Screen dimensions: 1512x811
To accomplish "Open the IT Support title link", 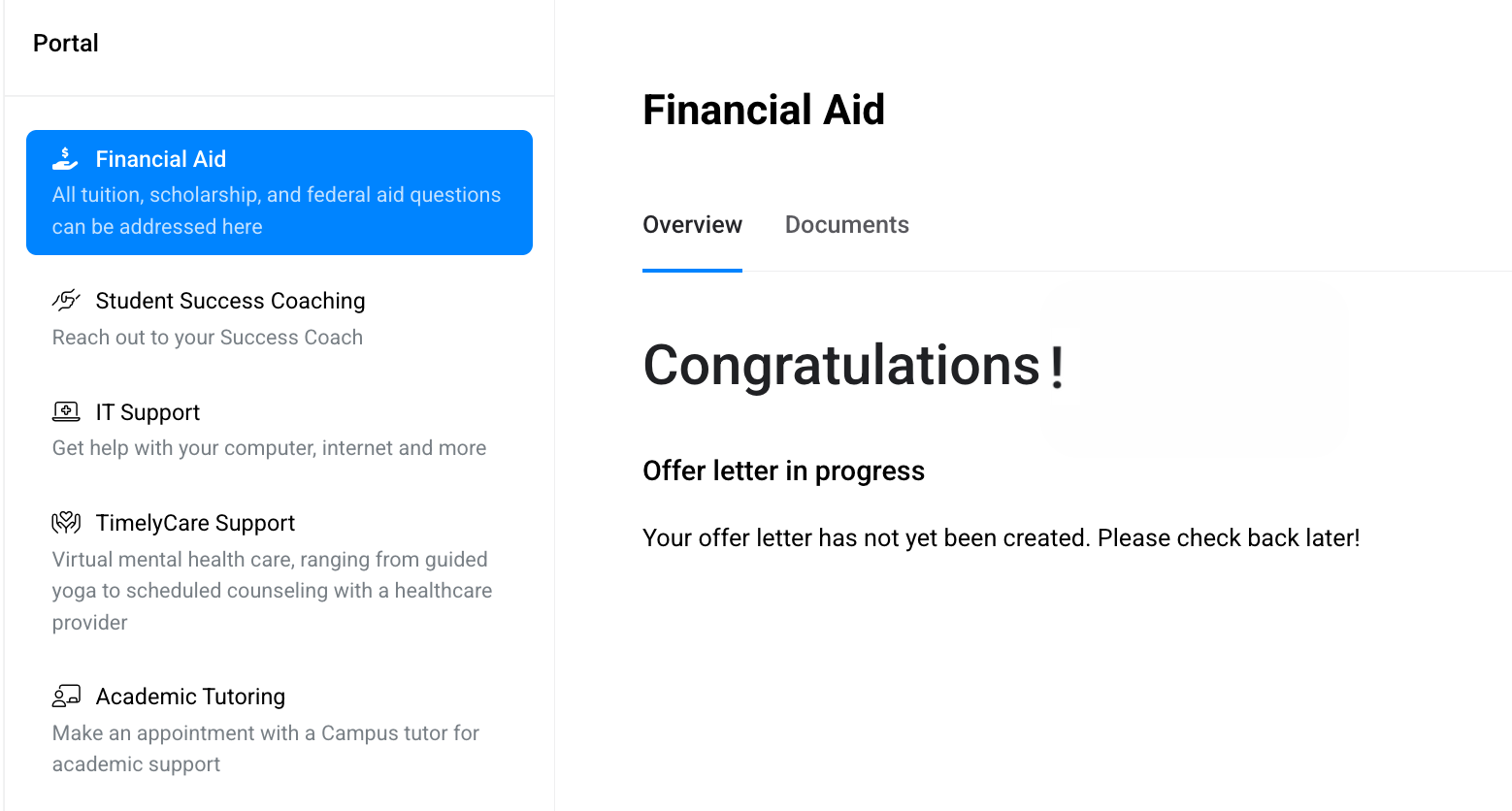I will point(148,412).
